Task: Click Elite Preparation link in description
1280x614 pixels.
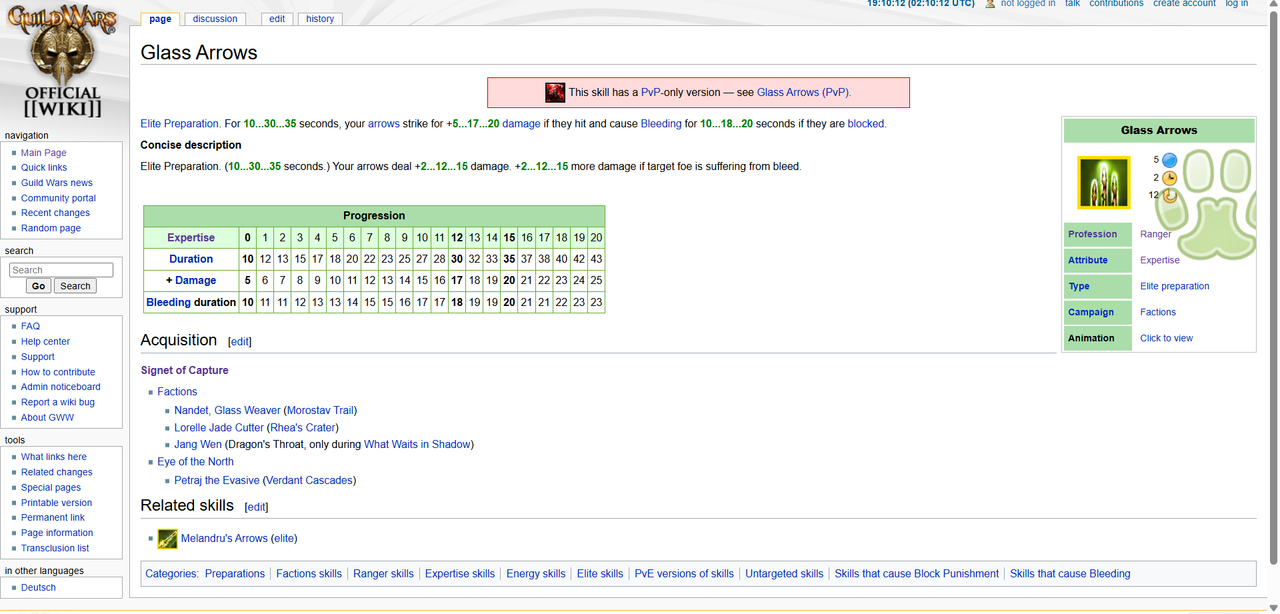Action: 180,124
